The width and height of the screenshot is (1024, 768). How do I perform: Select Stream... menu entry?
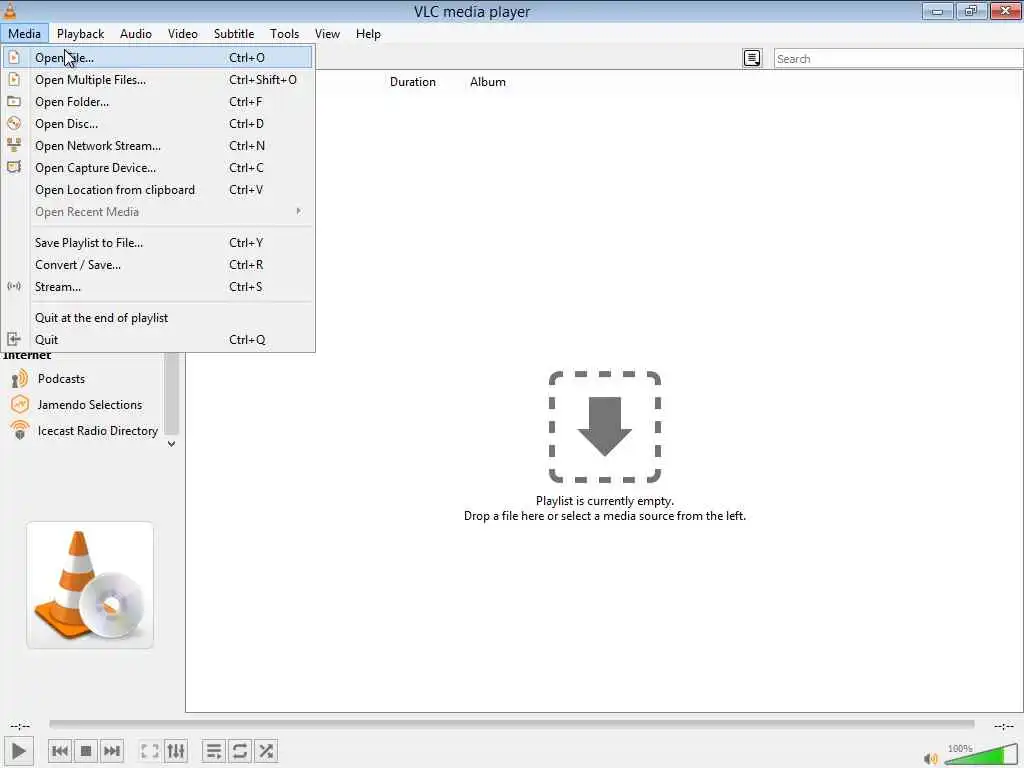point(158,287)
